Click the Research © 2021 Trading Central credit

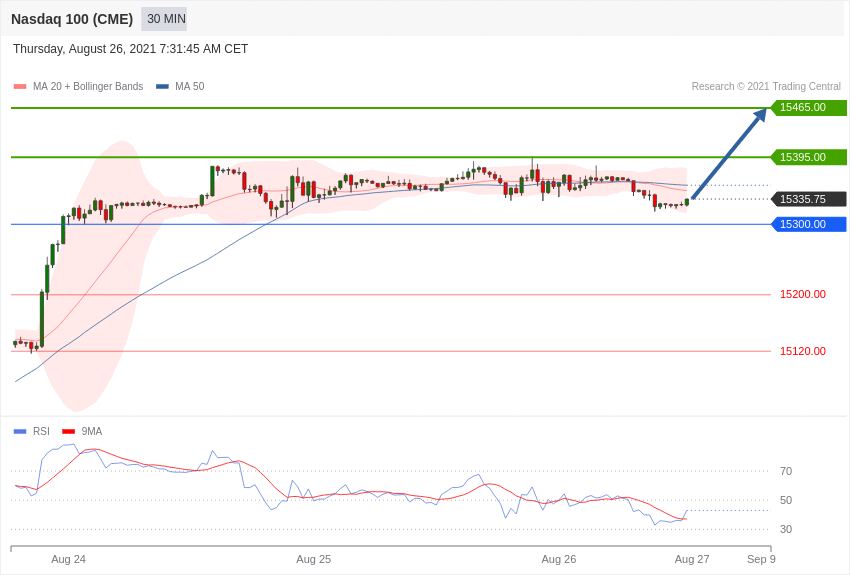click(766, 87)
